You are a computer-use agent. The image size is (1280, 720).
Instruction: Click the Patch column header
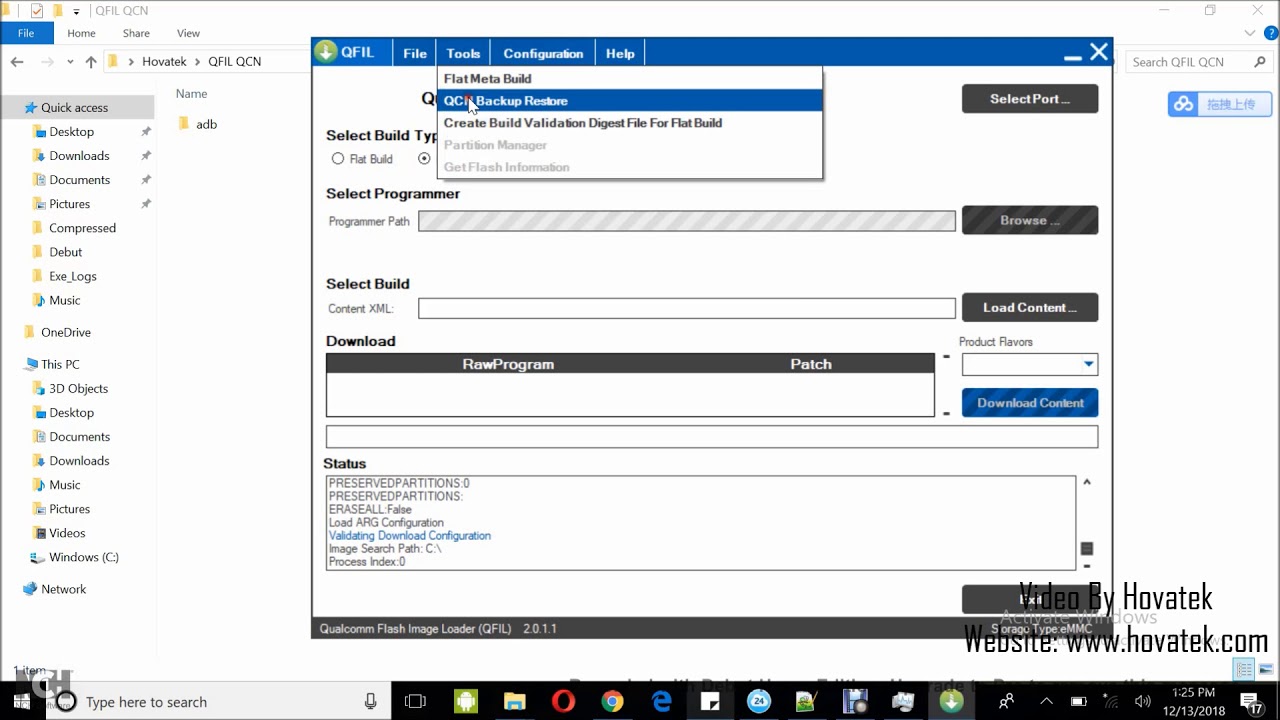(811, 364)
